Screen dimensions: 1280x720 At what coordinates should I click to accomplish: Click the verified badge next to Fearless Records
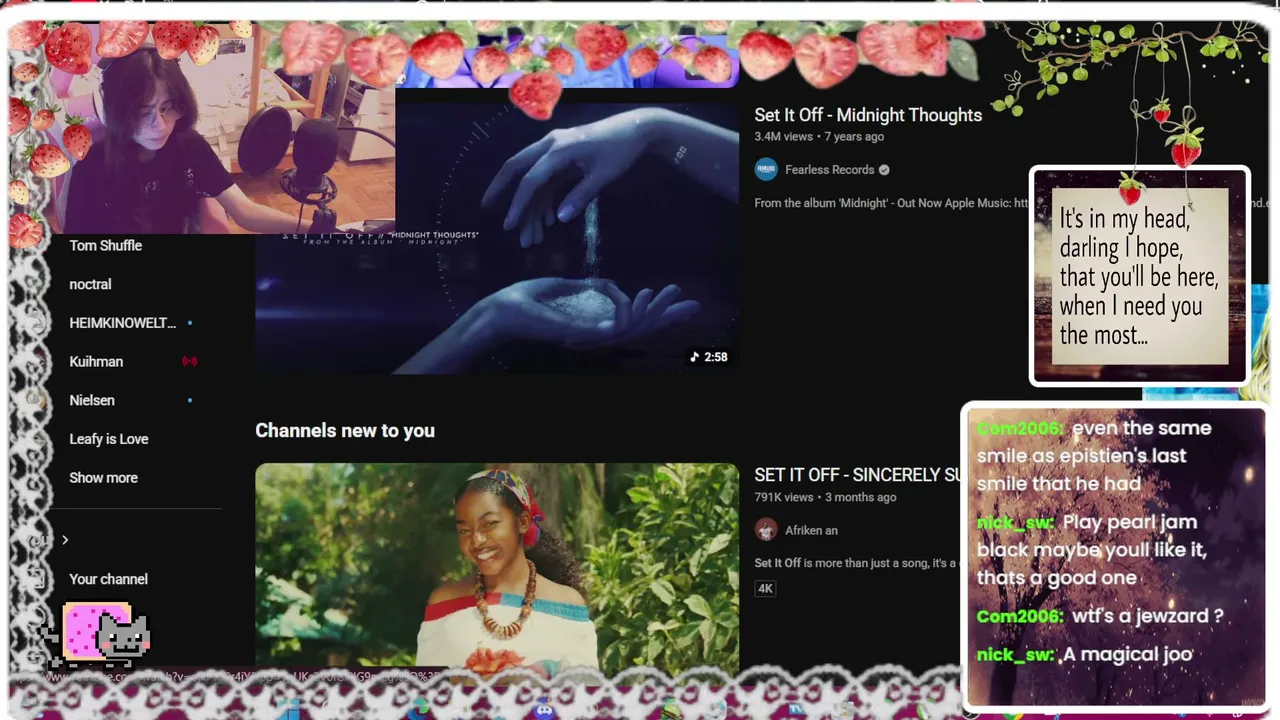[x=884, y=170]
